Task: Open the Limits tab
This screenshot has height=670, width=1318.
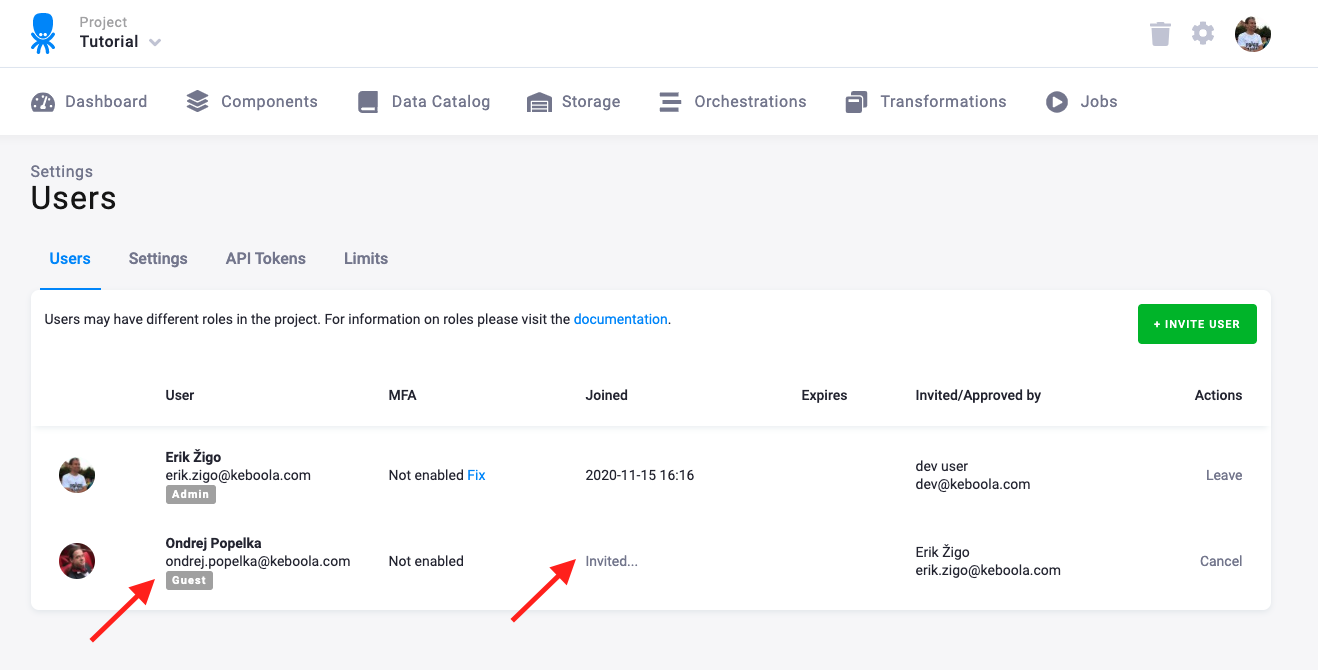Action: click(x=366, y=259)
